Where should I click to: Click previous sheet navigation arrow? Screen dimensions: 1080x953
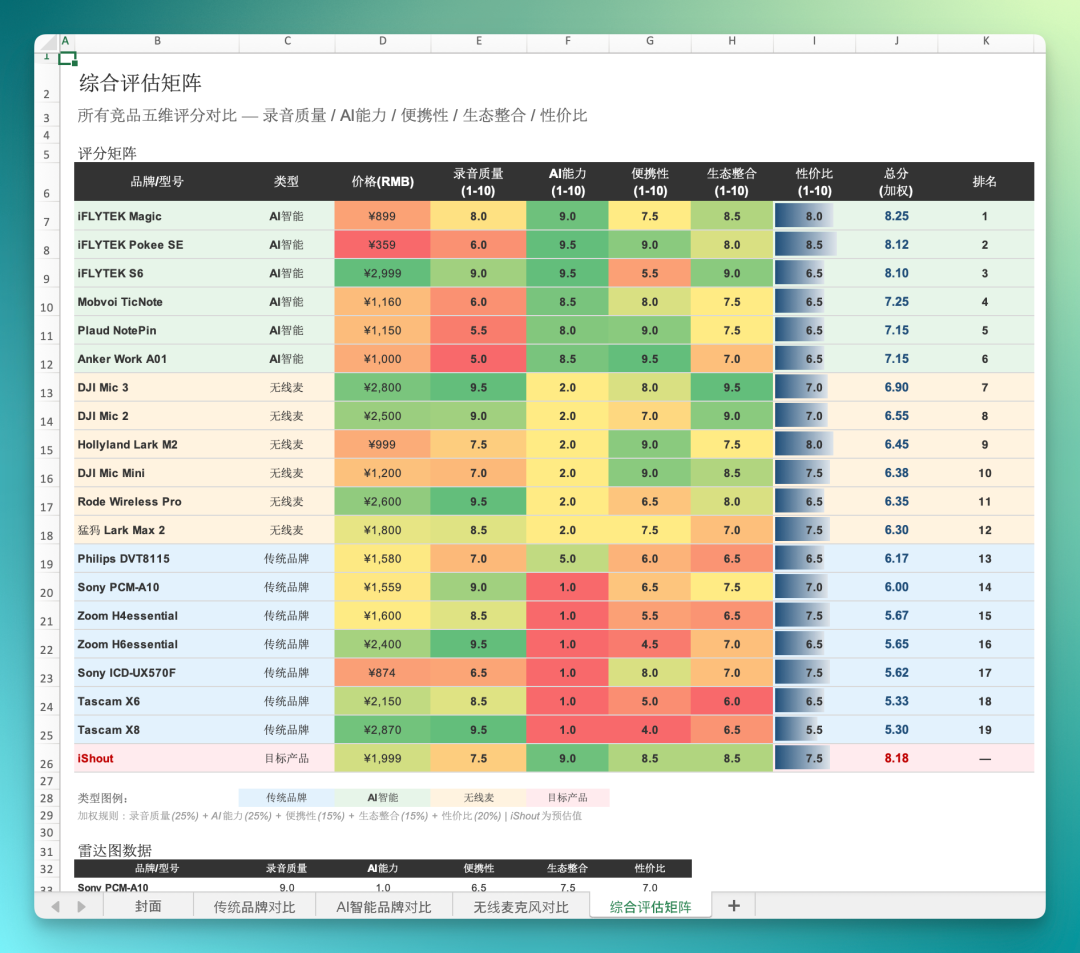pyautogui.click(x=55, y=907)
